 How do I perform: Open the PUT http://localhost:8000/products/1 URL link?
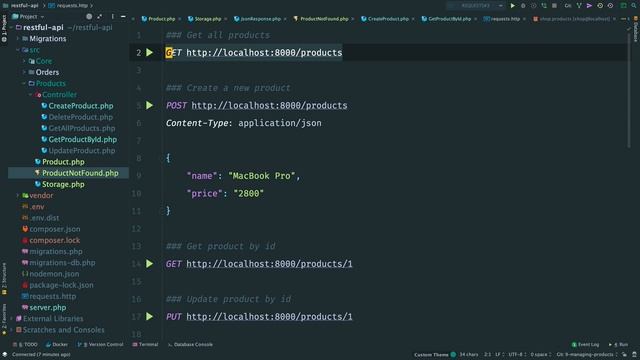click(269, 317)
